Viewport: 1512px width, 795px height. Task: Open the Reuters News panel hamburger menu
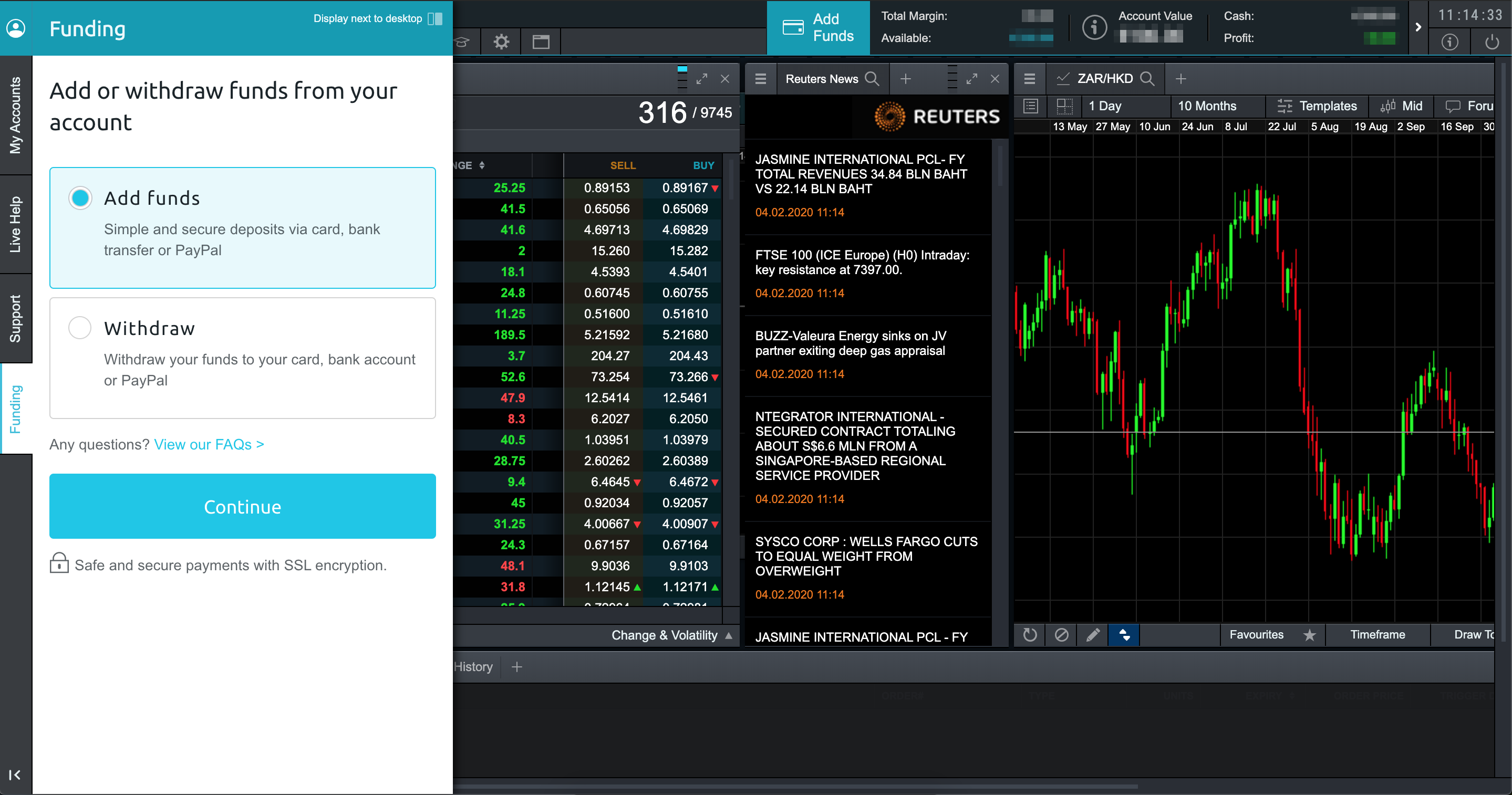pyautogui.click(x=761, y=79)
